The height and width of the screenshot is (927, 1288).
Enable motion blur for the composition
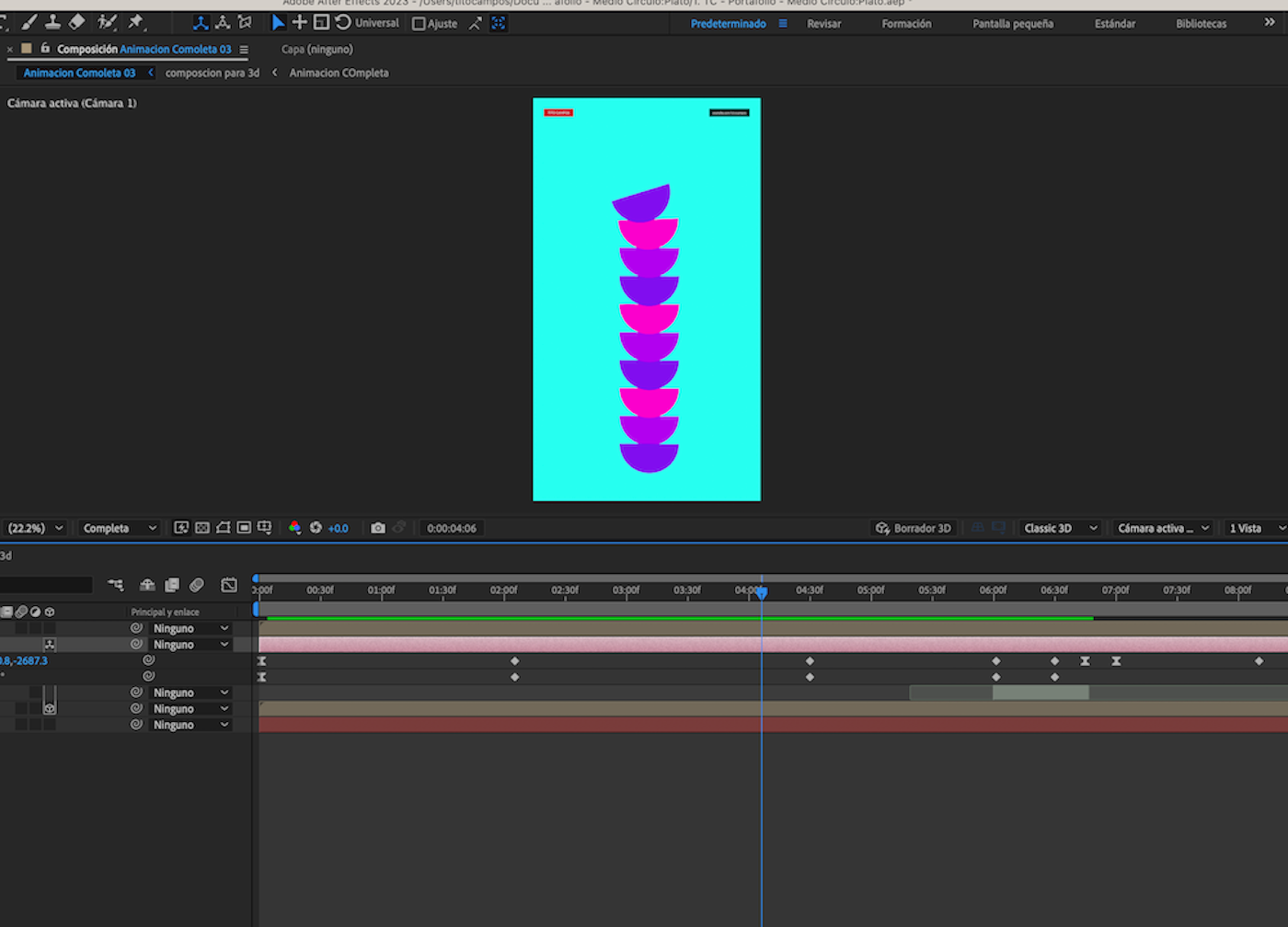(197, 585)
